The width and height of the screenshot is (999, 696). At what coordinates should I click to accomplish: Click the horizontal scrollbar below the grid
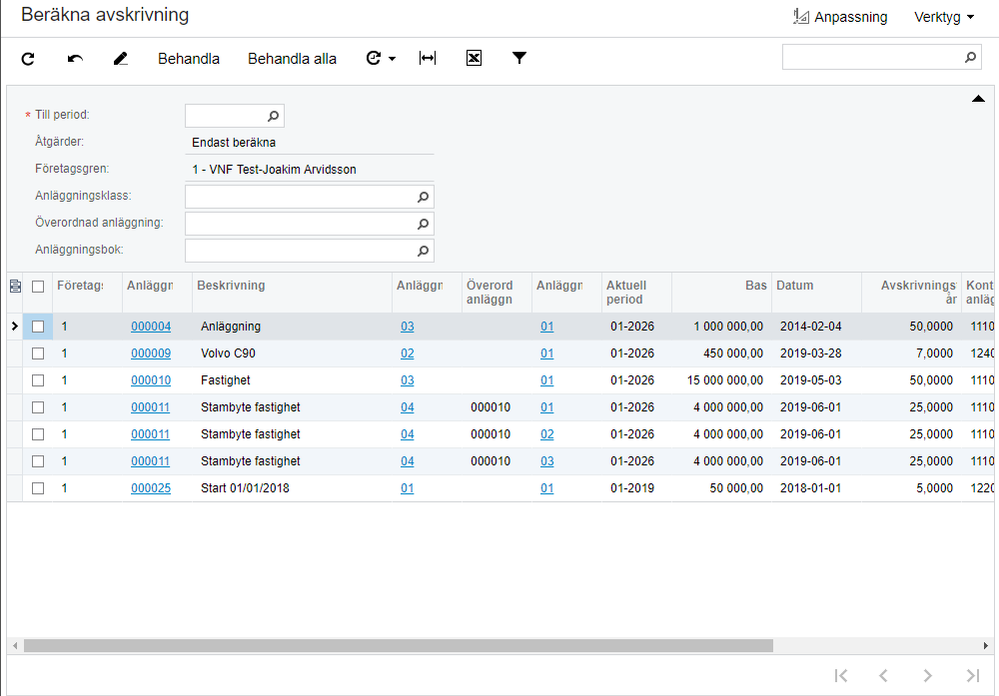coord(398,646)
